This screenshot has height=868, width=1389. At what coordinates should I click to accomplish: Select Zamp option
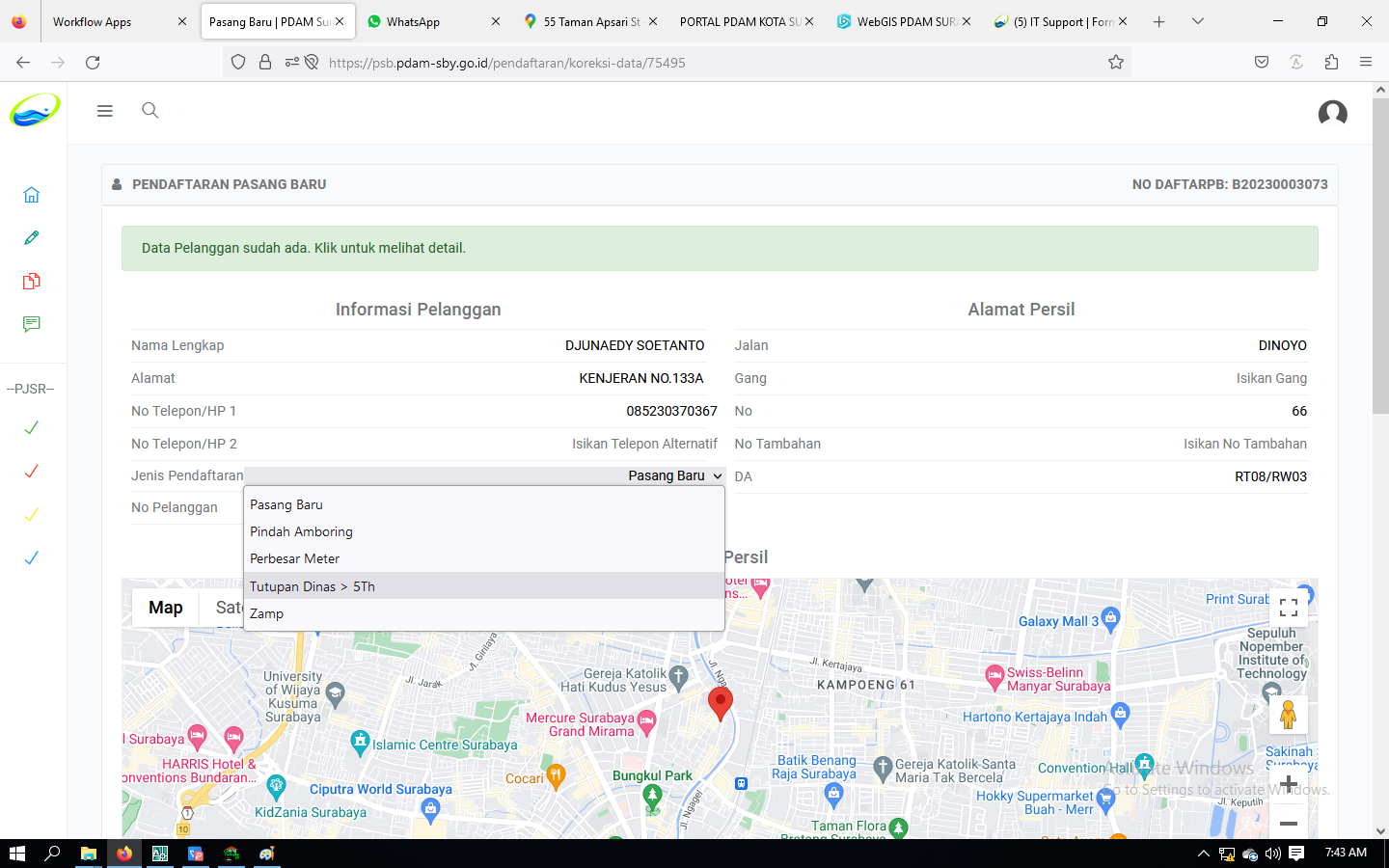484,613
